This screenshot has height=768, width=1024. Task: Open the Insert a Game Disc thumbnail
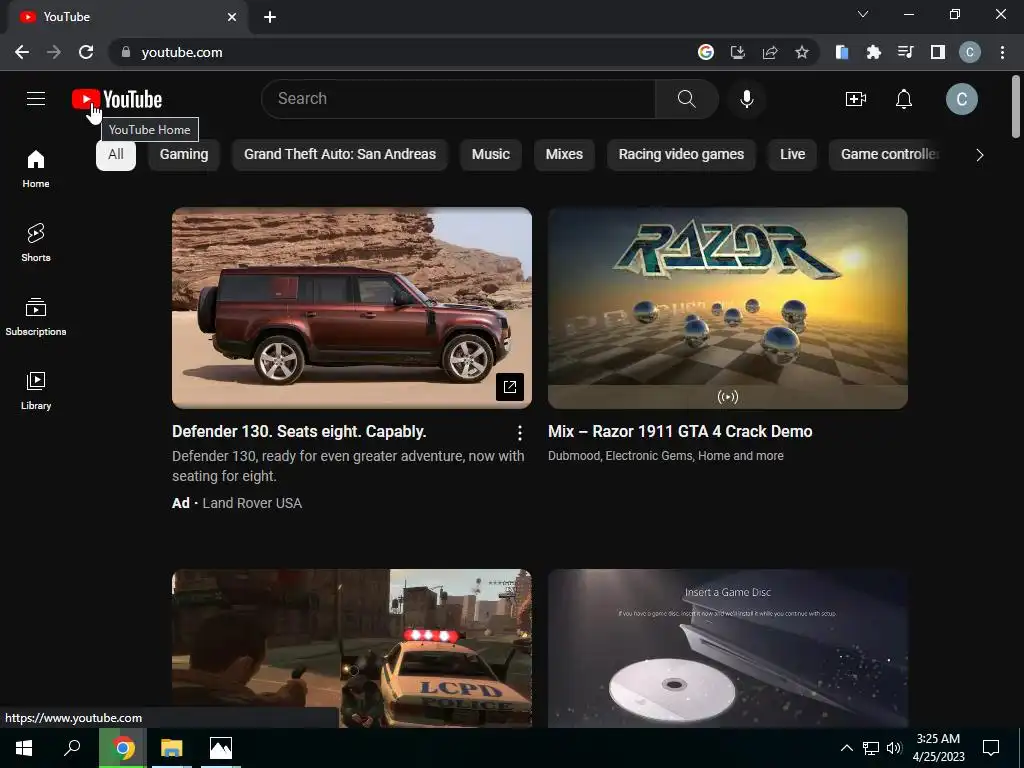point(728,648)
